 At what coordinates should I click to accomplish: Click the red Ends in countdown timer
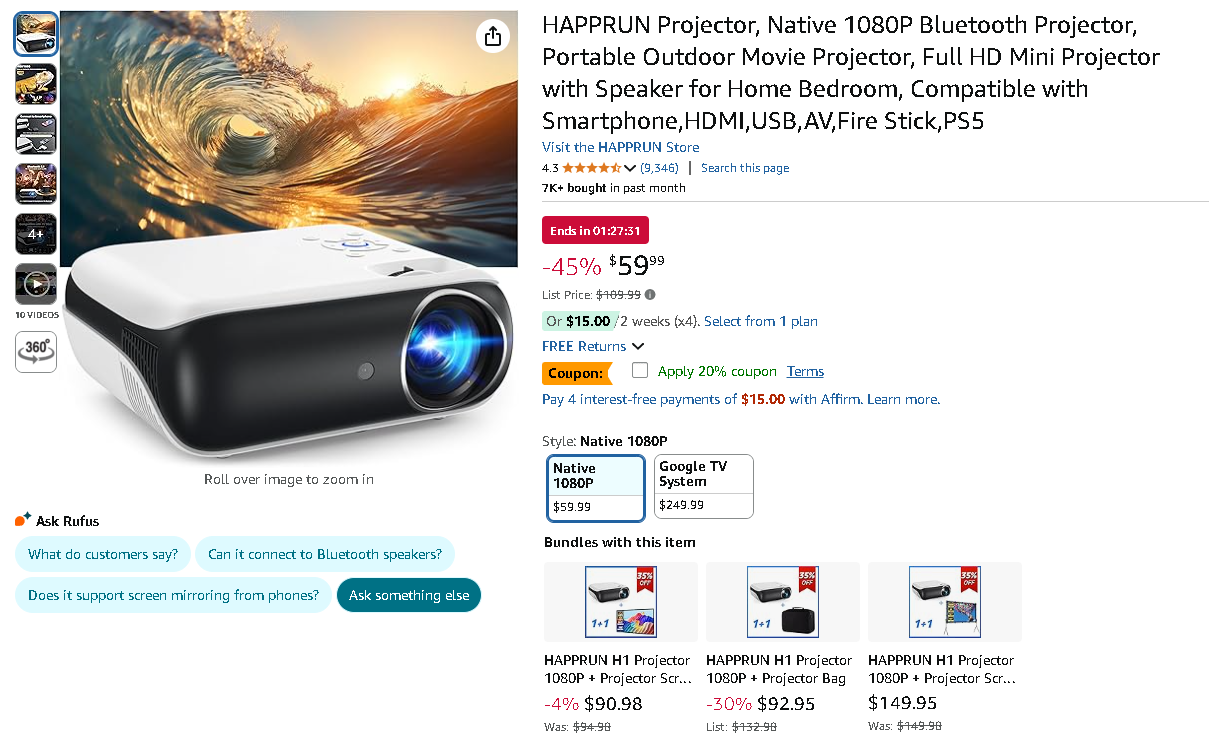(x=595, y=229)
